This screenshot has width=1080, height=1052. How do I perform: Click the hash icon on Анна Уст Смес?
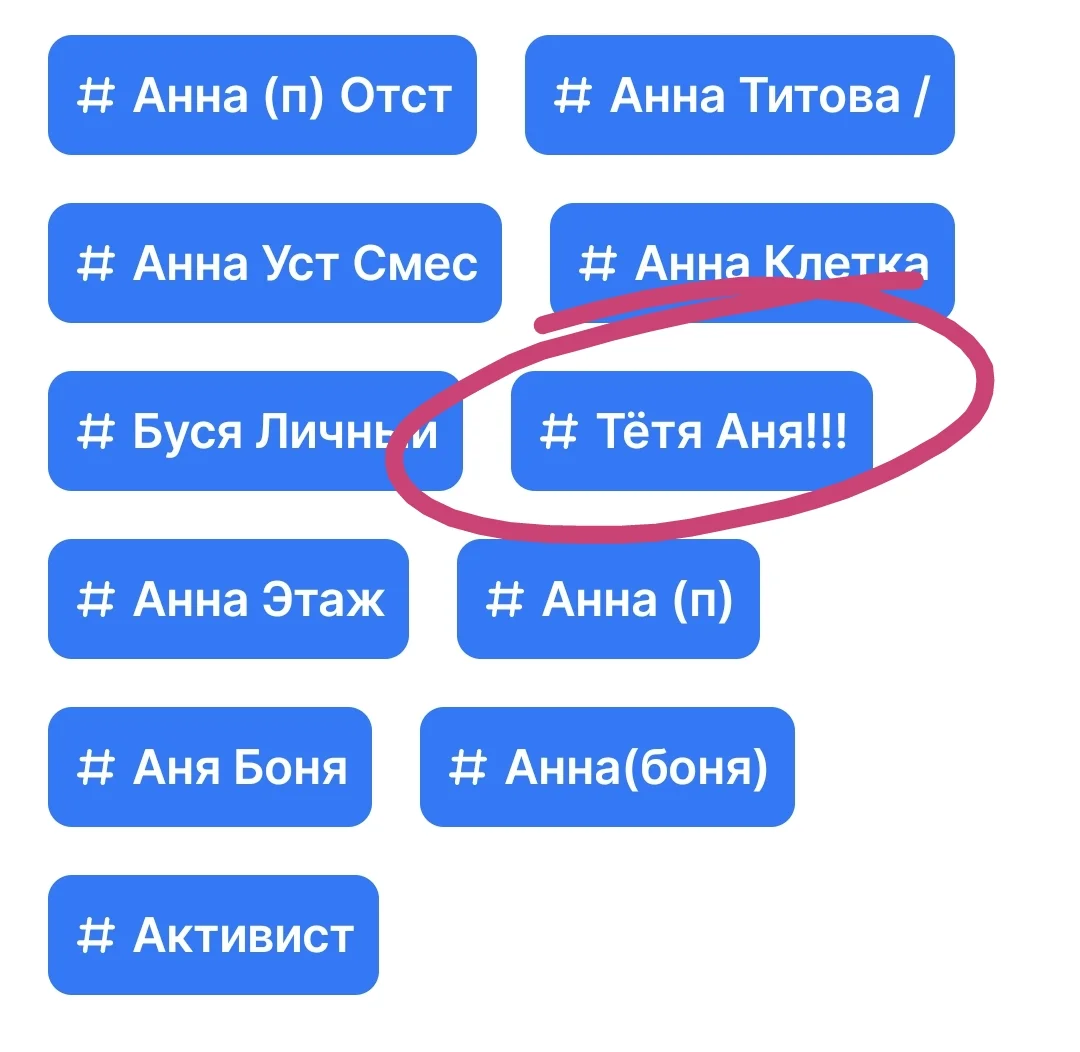[93, 265]
